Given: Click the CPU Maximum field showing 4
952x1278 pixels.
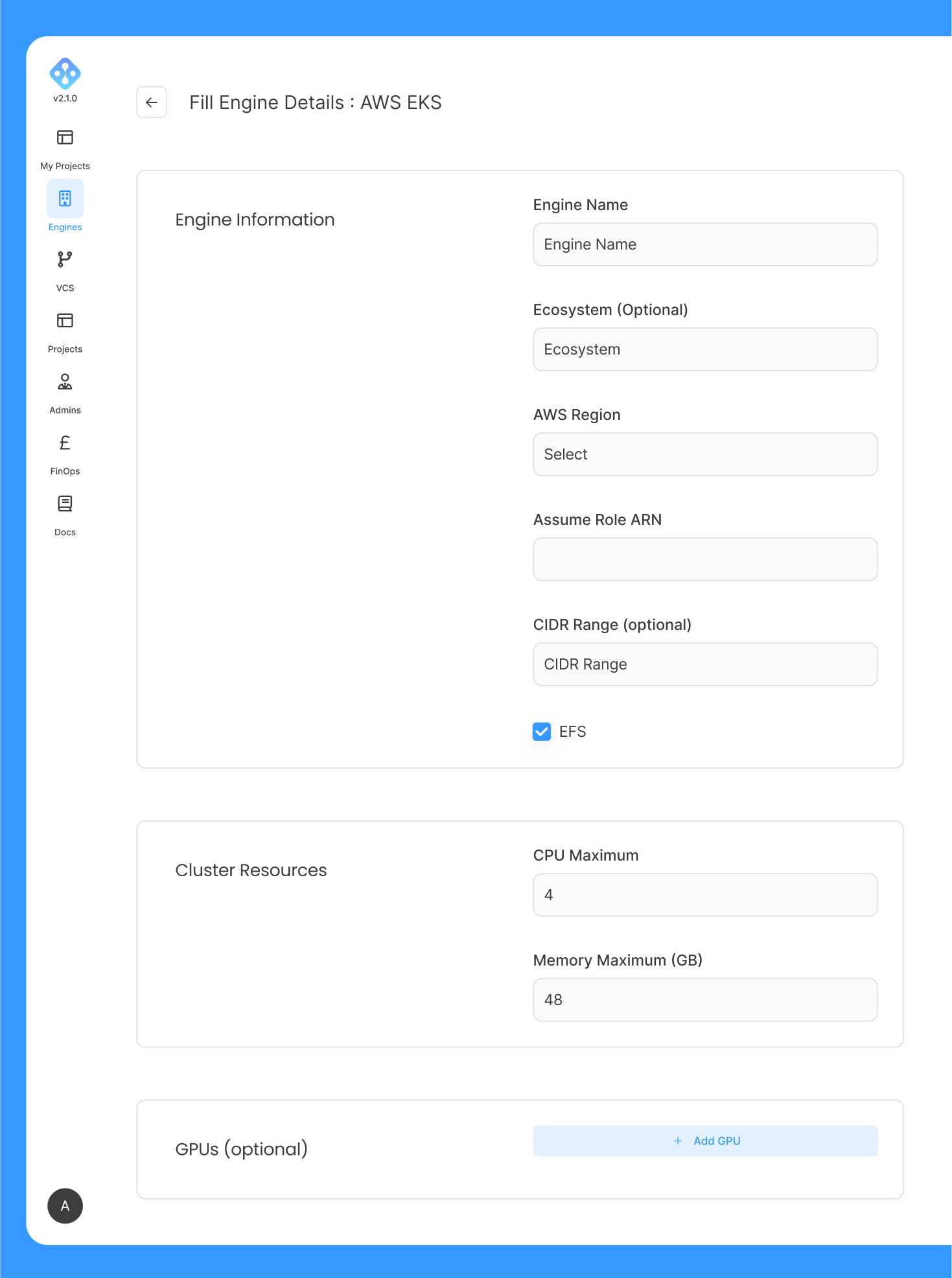Looking at the screenshot, I should [x=705, y=895].
